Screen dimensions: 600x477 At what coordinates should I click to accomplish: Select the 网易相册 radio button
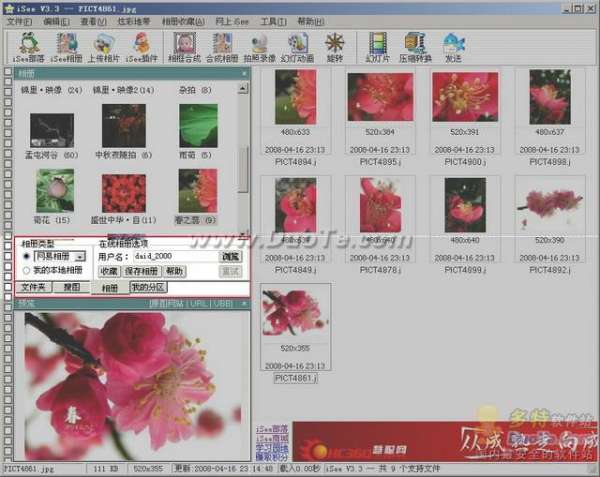tap(26, 256)
